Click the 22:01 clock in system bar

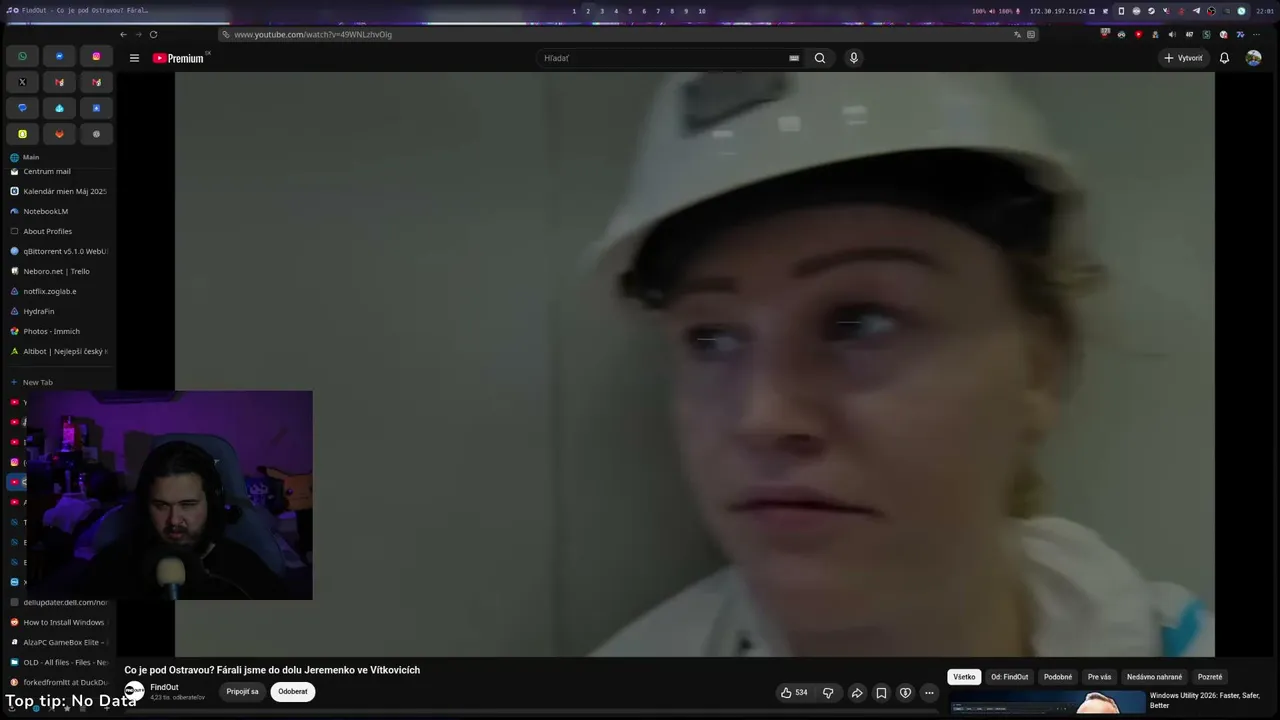pyautogui.click(x=1265, y=11)
